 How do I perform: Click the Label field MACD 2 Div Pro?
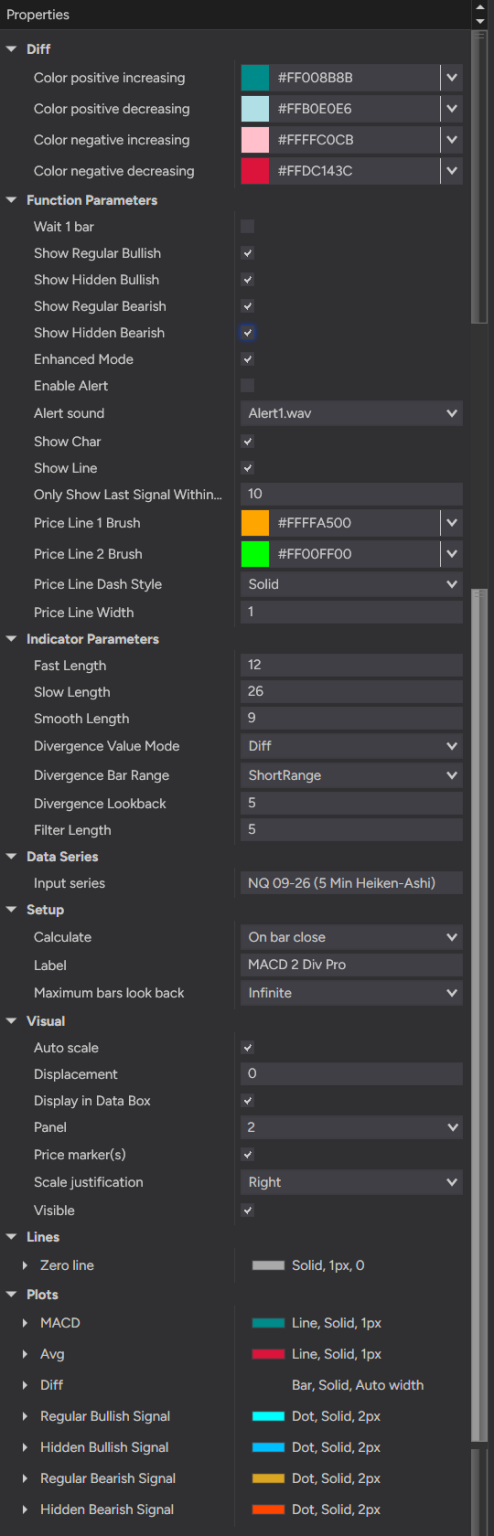[x=351, y=966]
